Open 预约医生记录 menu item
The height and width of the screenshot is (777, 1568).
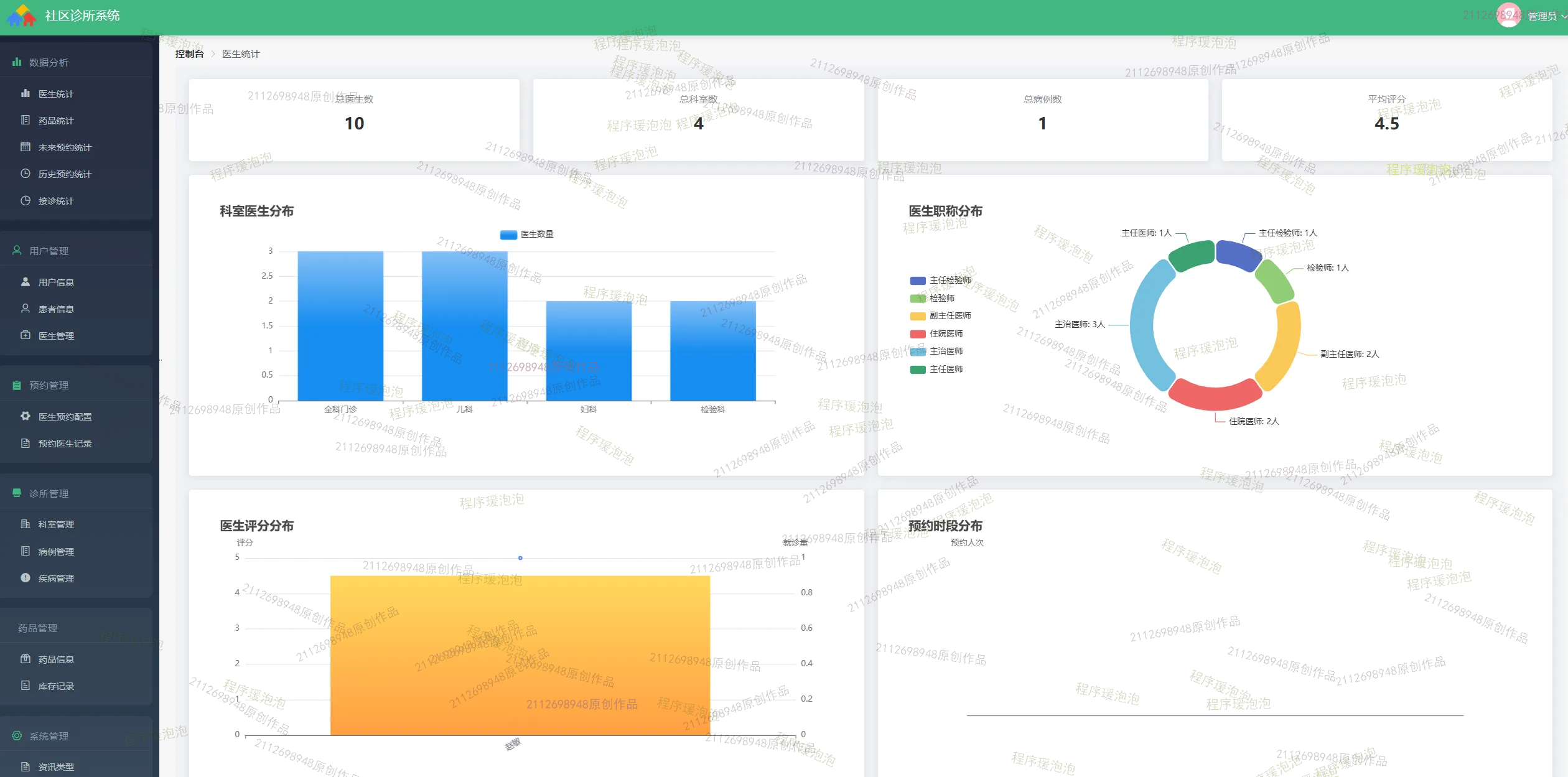coord(65,444)
